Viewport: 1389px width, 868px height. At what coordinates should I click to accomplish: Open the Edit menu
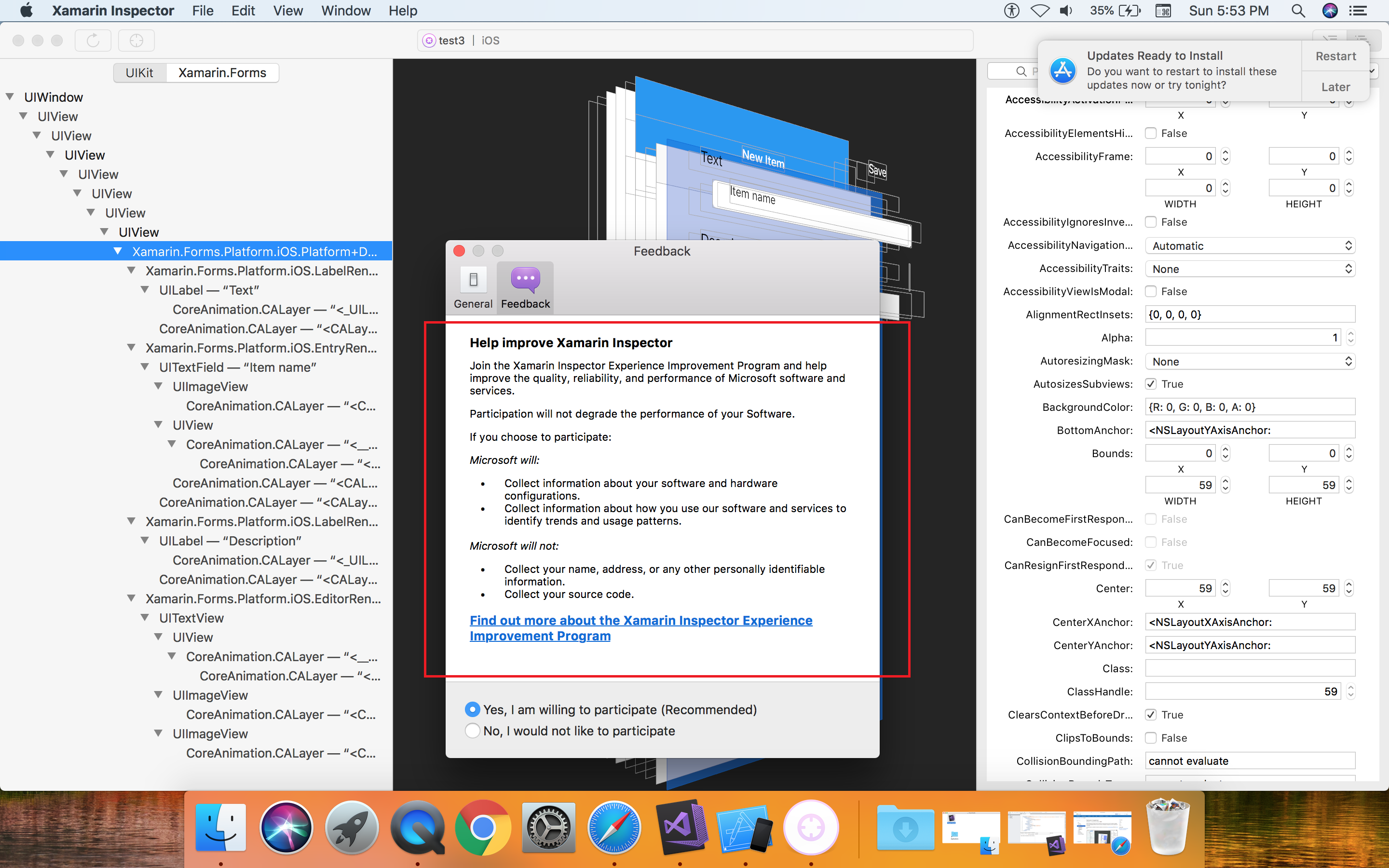click(243, 10)
